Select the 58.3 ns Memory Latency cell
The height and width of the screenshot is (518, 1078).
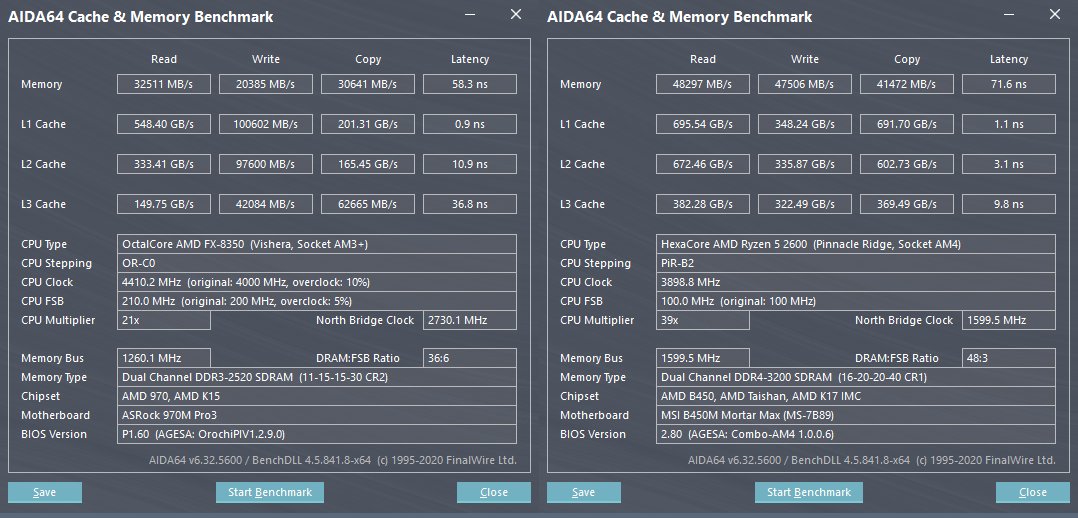click(x=469, y=84)
